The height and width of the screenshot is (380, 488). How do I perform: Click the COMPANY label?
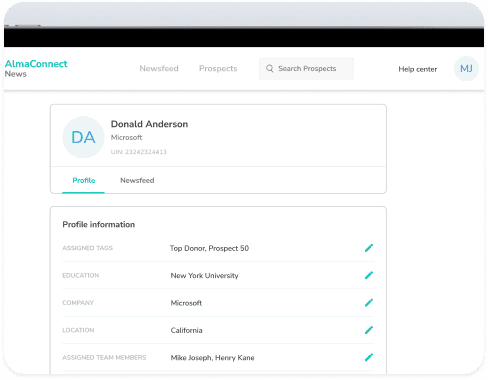[x=78, y=303]
